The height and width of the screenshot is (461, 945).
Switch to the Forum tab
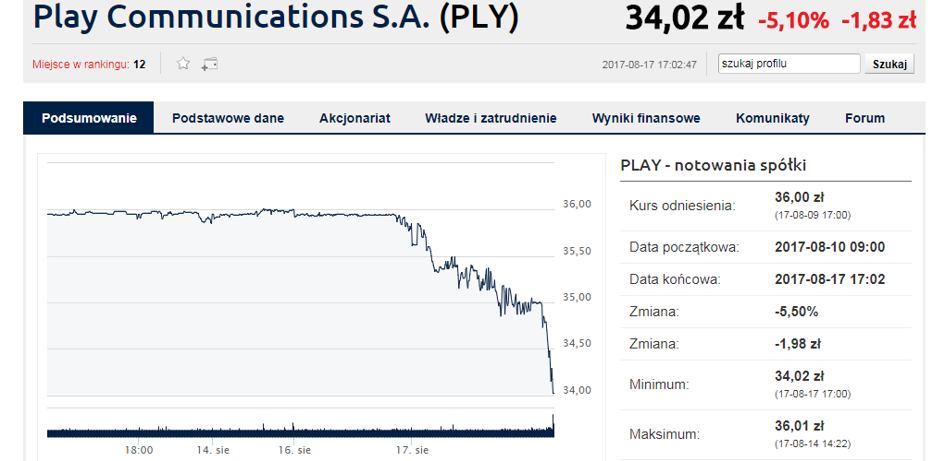864,118
